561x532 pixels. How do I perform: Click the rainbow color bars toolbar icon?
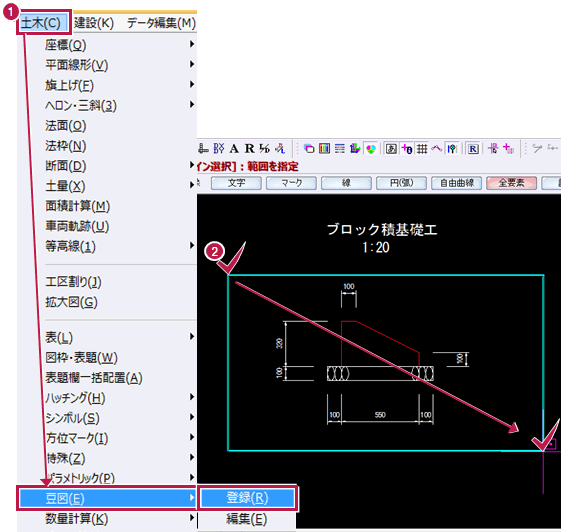(324, 148)
